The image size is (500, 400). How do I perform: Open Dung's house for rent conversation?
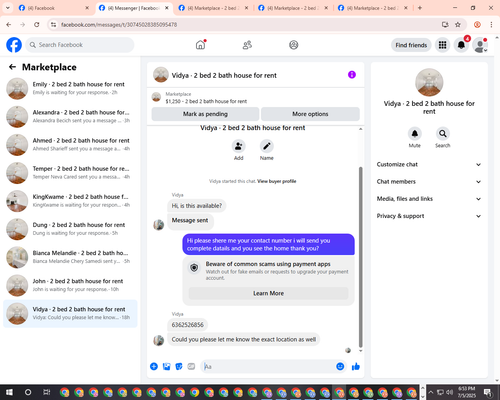[70, 229]
